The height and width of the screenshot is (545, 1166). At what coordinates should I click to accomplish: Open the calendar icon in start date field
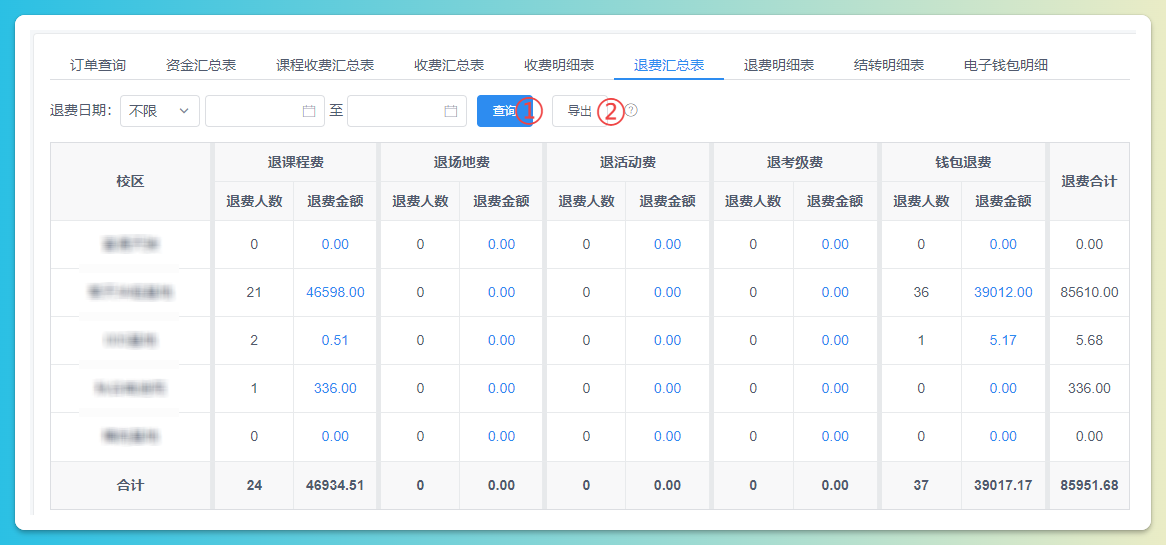point(309,111)
